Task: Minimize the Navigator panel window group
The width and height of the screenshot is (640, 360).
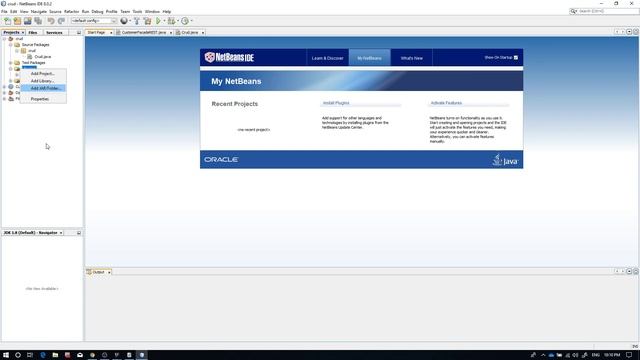Action: [79, 233]
